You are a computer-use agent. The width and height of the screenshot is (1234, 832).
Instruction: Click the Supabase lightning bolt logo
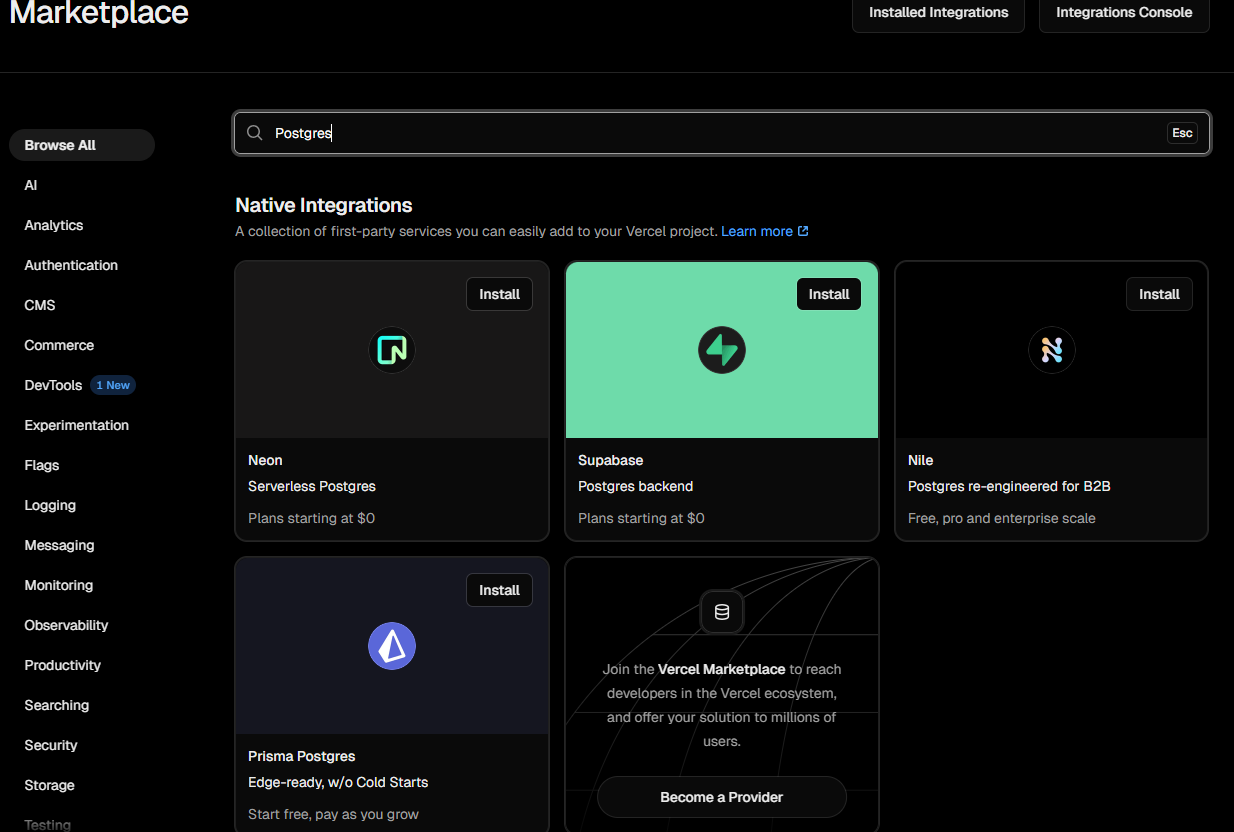point(721,350)
